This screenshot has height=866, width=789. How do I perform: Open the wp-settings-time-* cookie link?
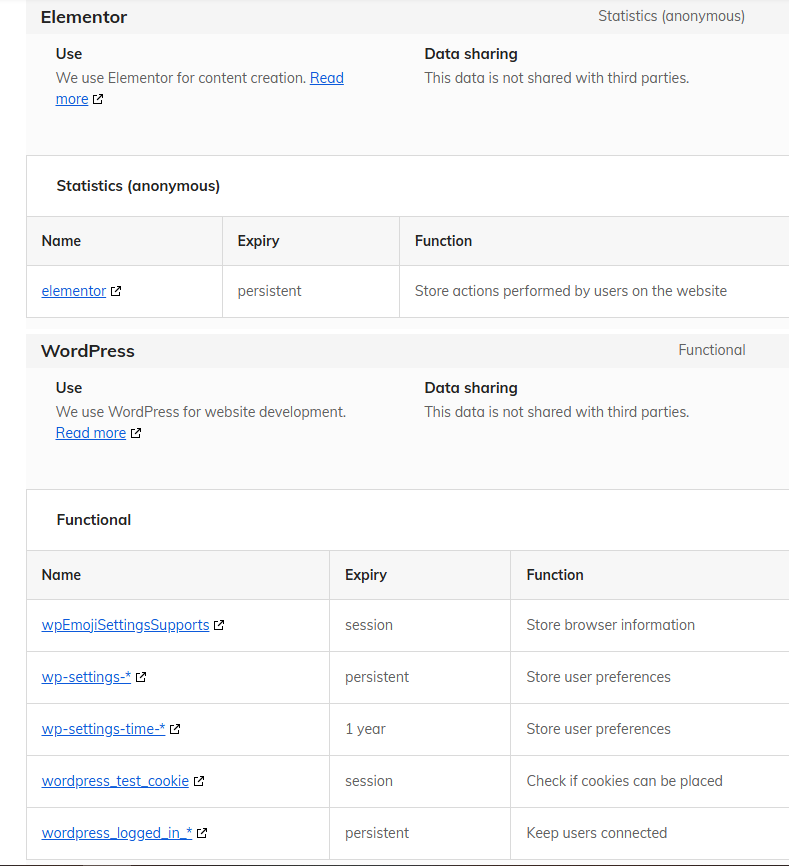click(x=103, y=729)
